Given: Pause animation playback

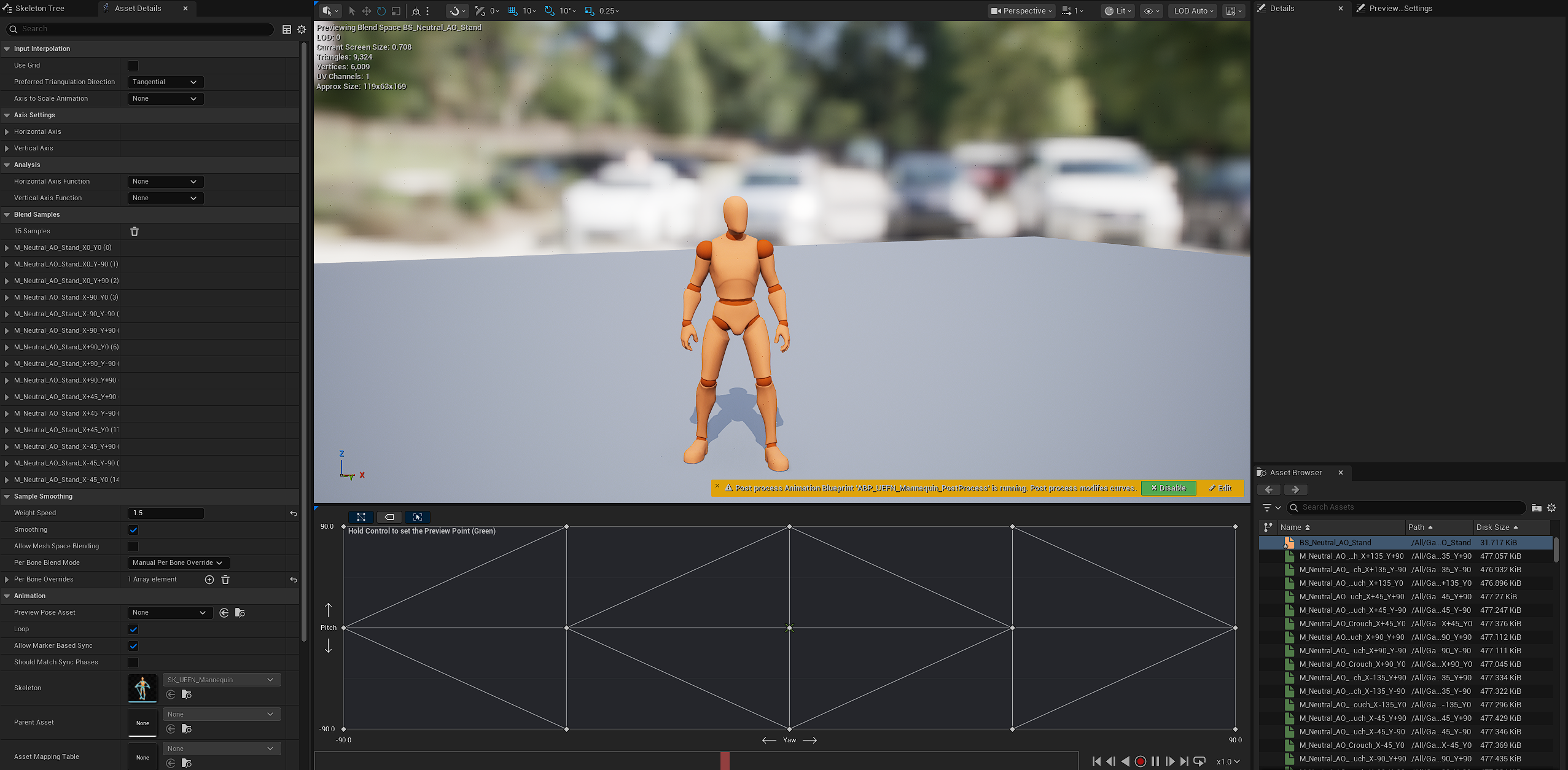Looking at the screenshot, I should (1155, 761).
